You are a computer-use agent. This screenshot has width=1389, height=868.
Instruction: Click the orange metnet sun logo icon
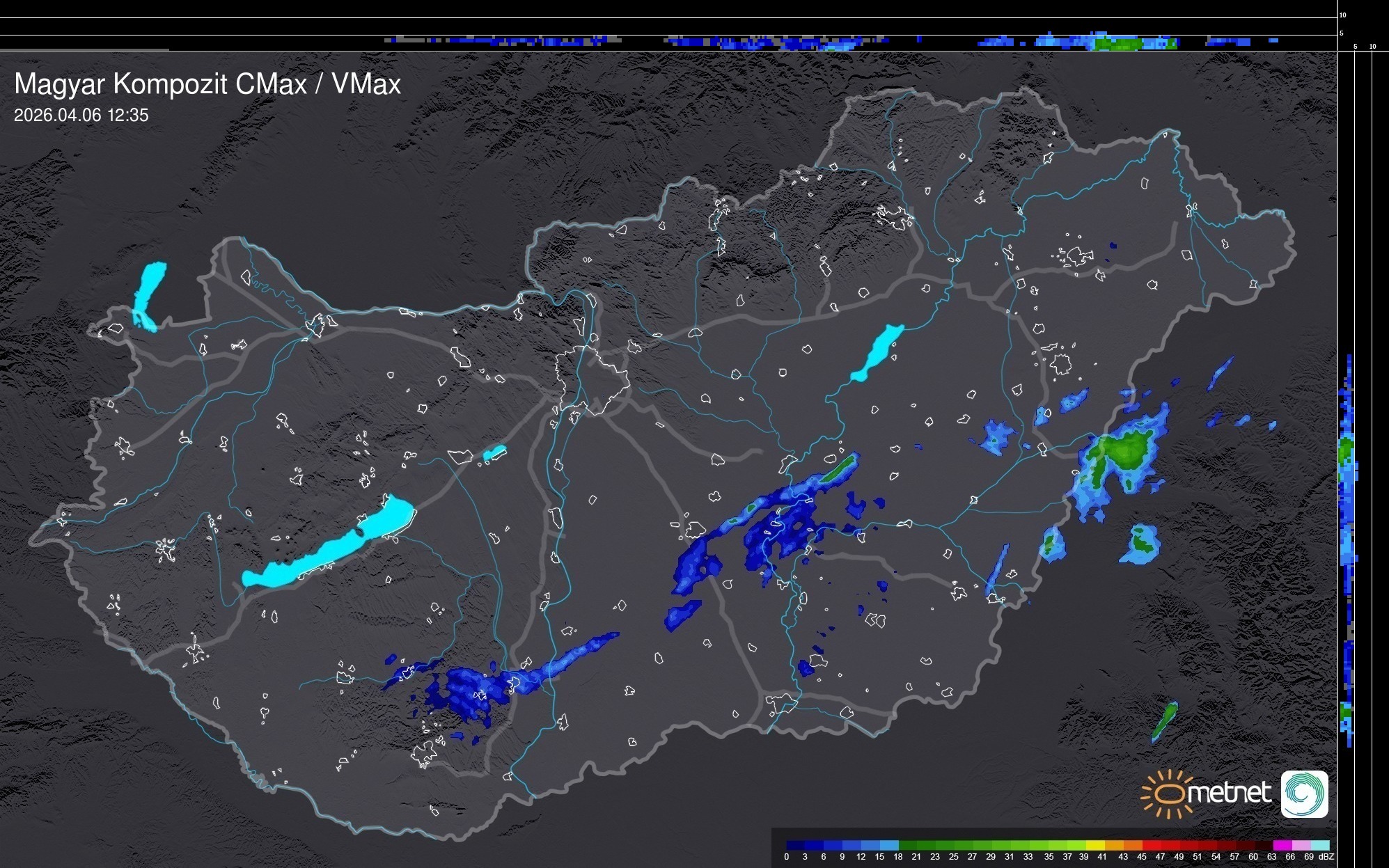[1167, 794]
